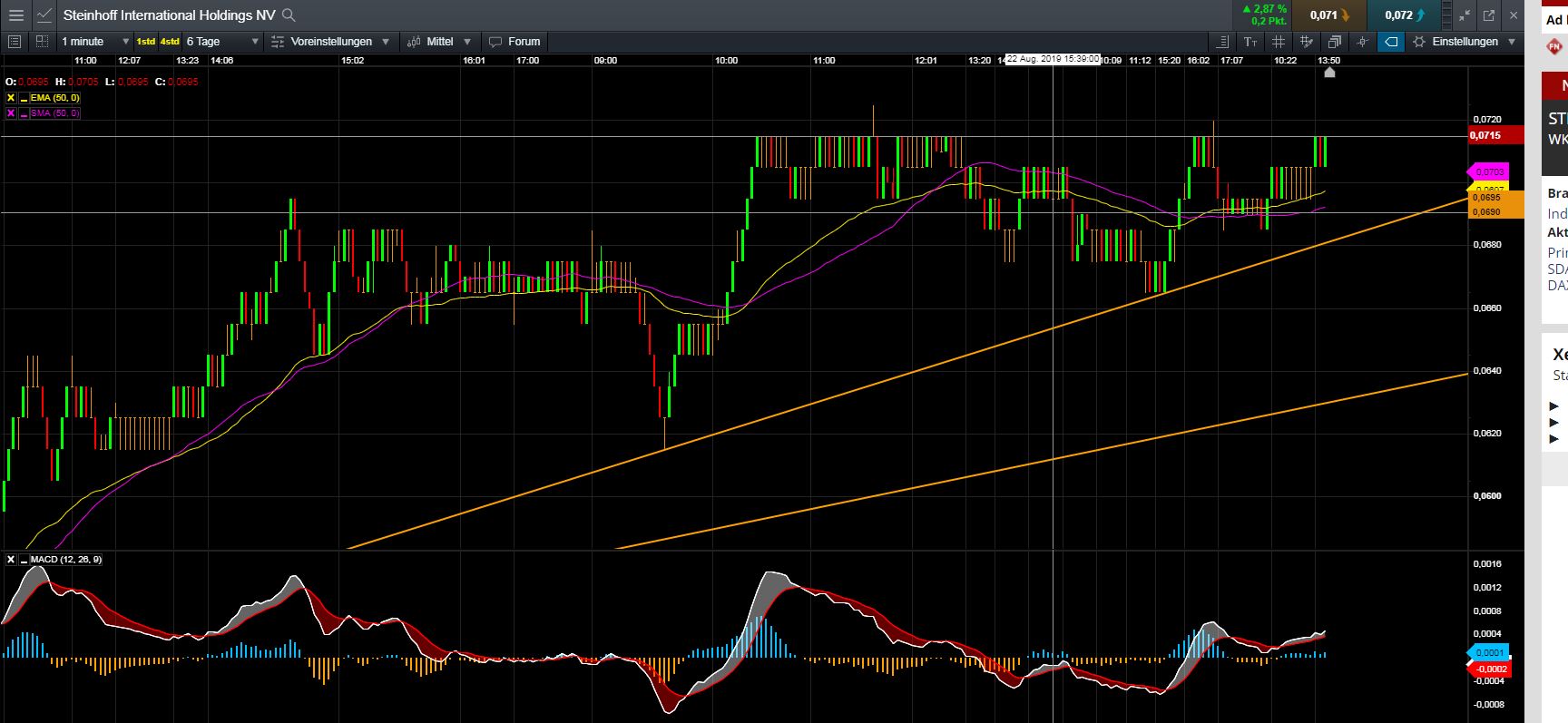1568x723 pixels.
Task: Click the grid-with-pencil drawing tool icon
Action: click(x=1307, y=42)
